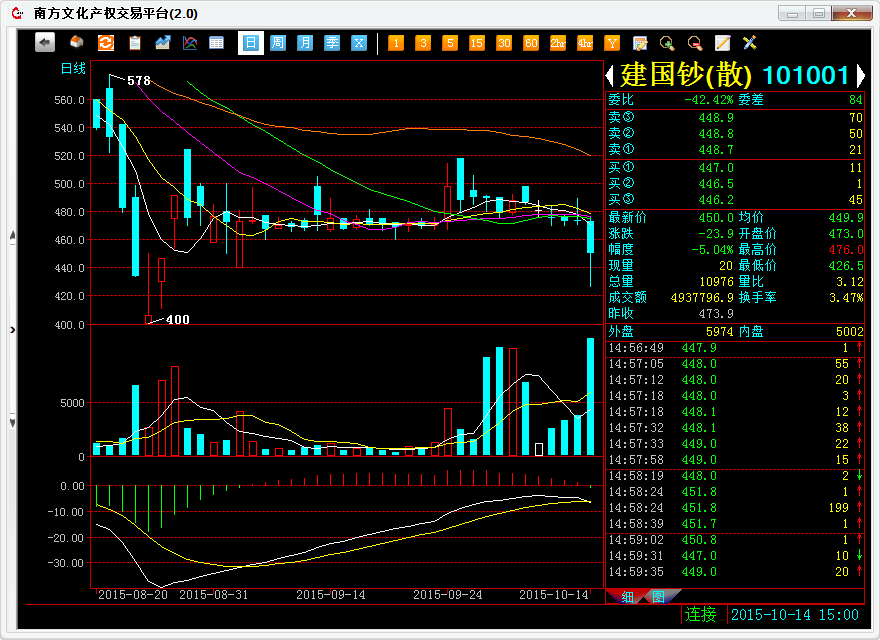This screenshot has width=880, height=640.
Task: Switch to the 图 chart tab
Action: [x=656, y=597]
